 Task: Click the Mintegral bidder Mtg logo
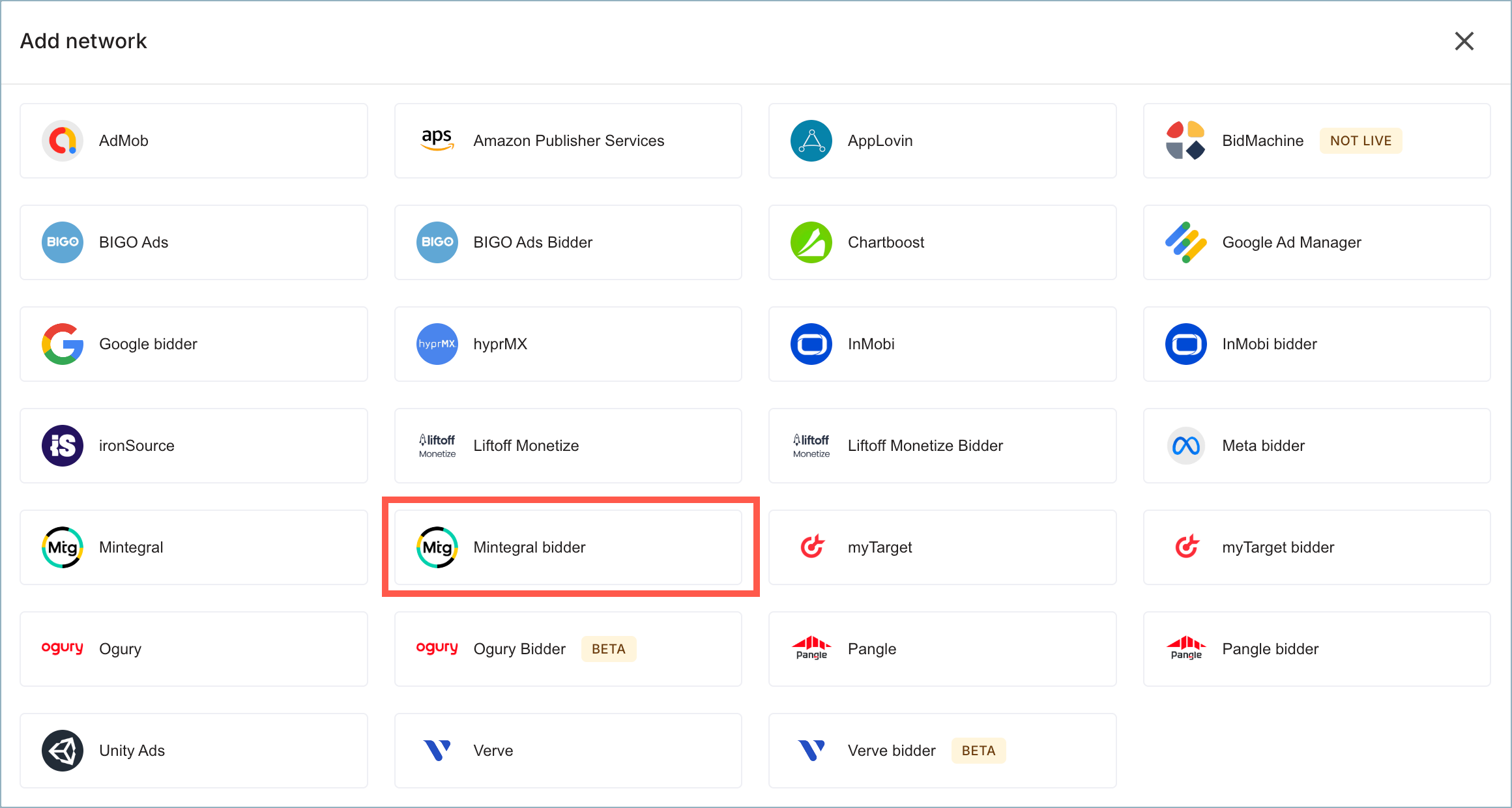[x=437, y=547]
